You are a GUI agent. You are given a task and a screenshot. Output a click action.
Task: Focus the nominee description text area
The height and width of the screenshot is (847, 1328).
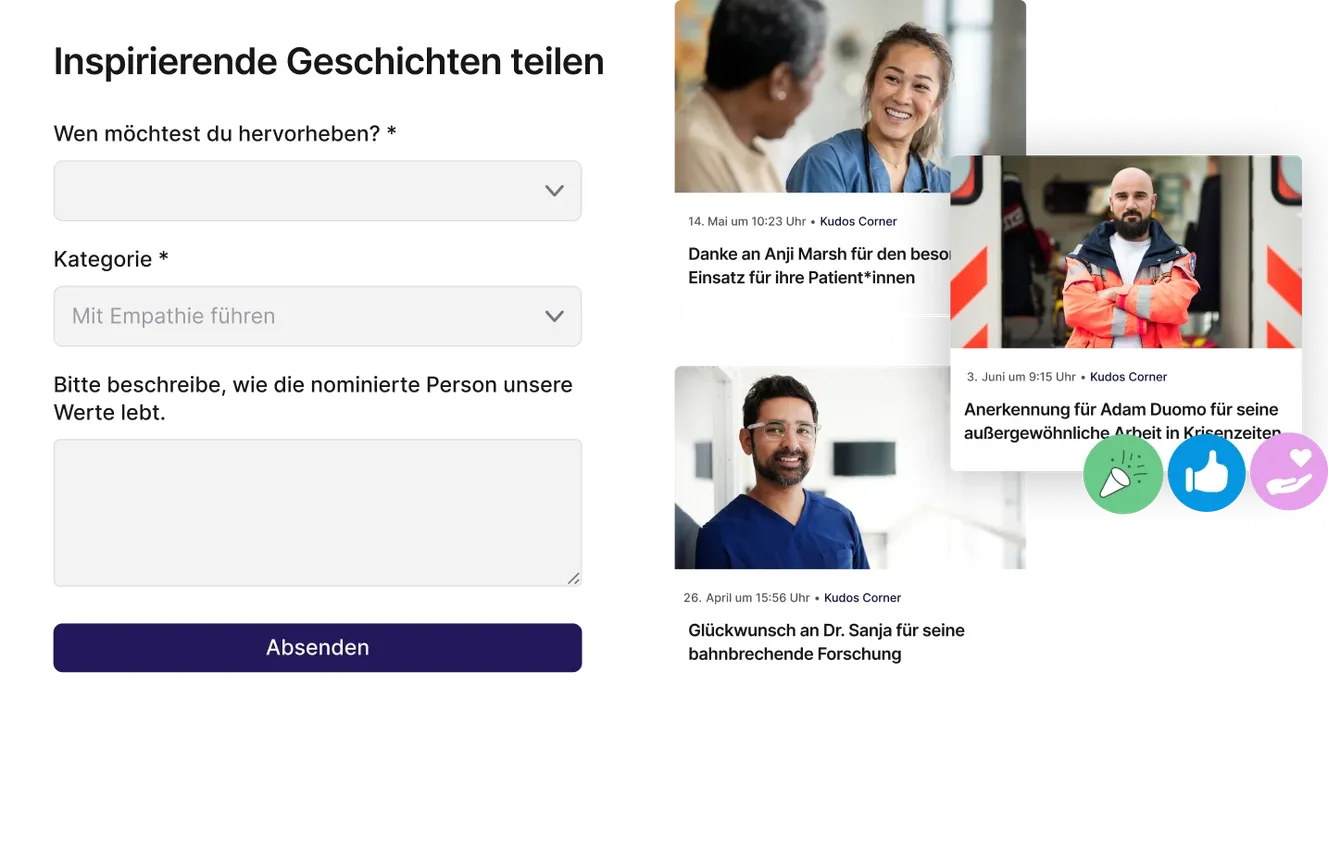point(317,513)
